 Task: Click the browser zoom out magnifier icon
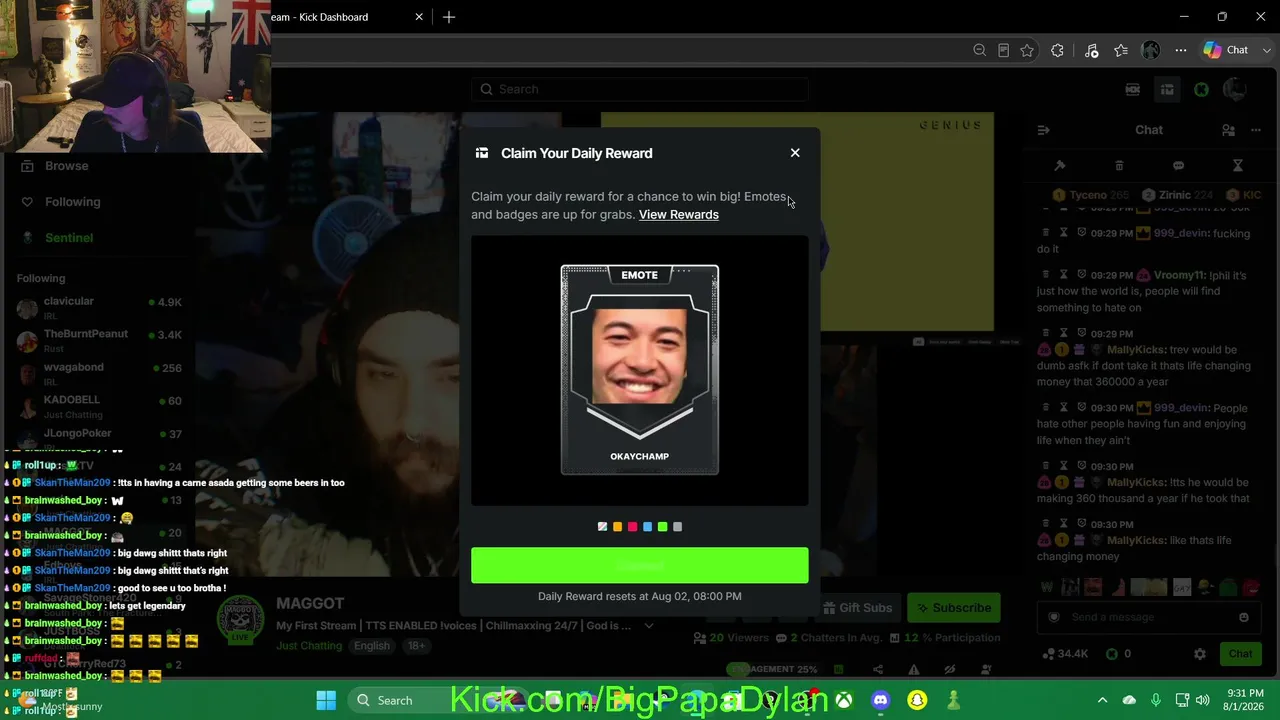pos(979,50)
